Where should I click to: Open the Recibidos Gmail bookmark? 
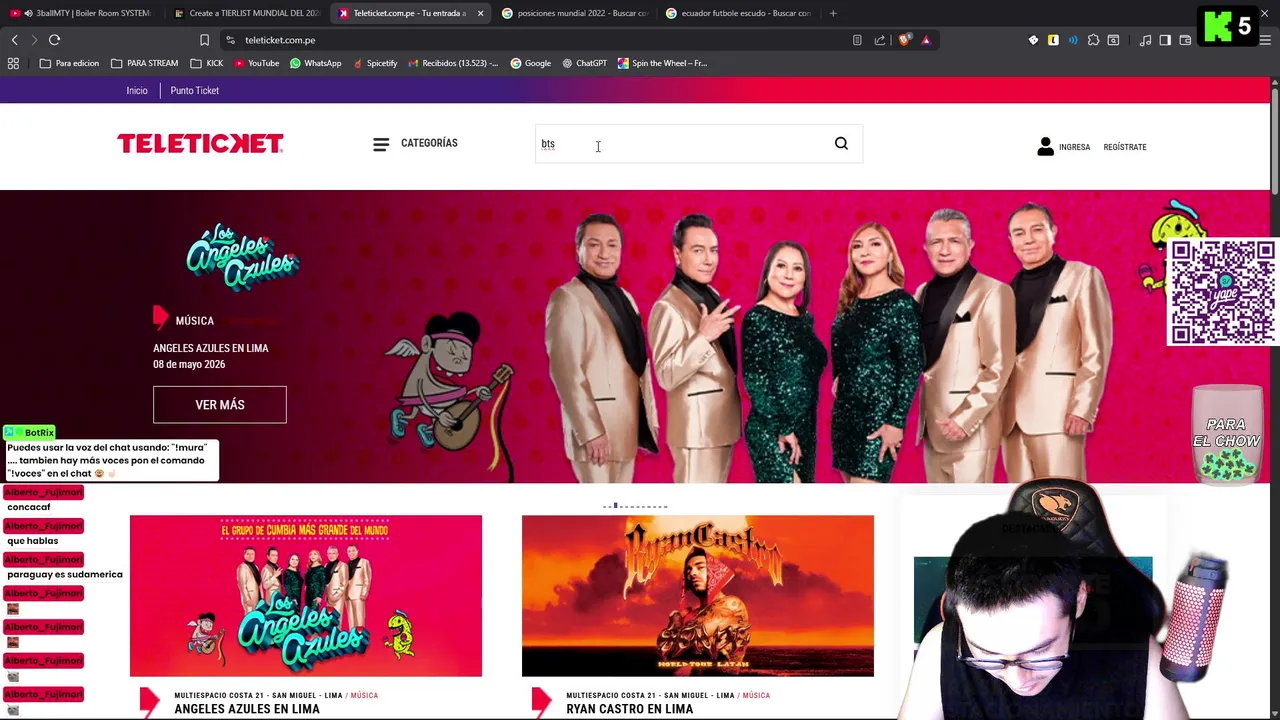click(x=452, y=63)
